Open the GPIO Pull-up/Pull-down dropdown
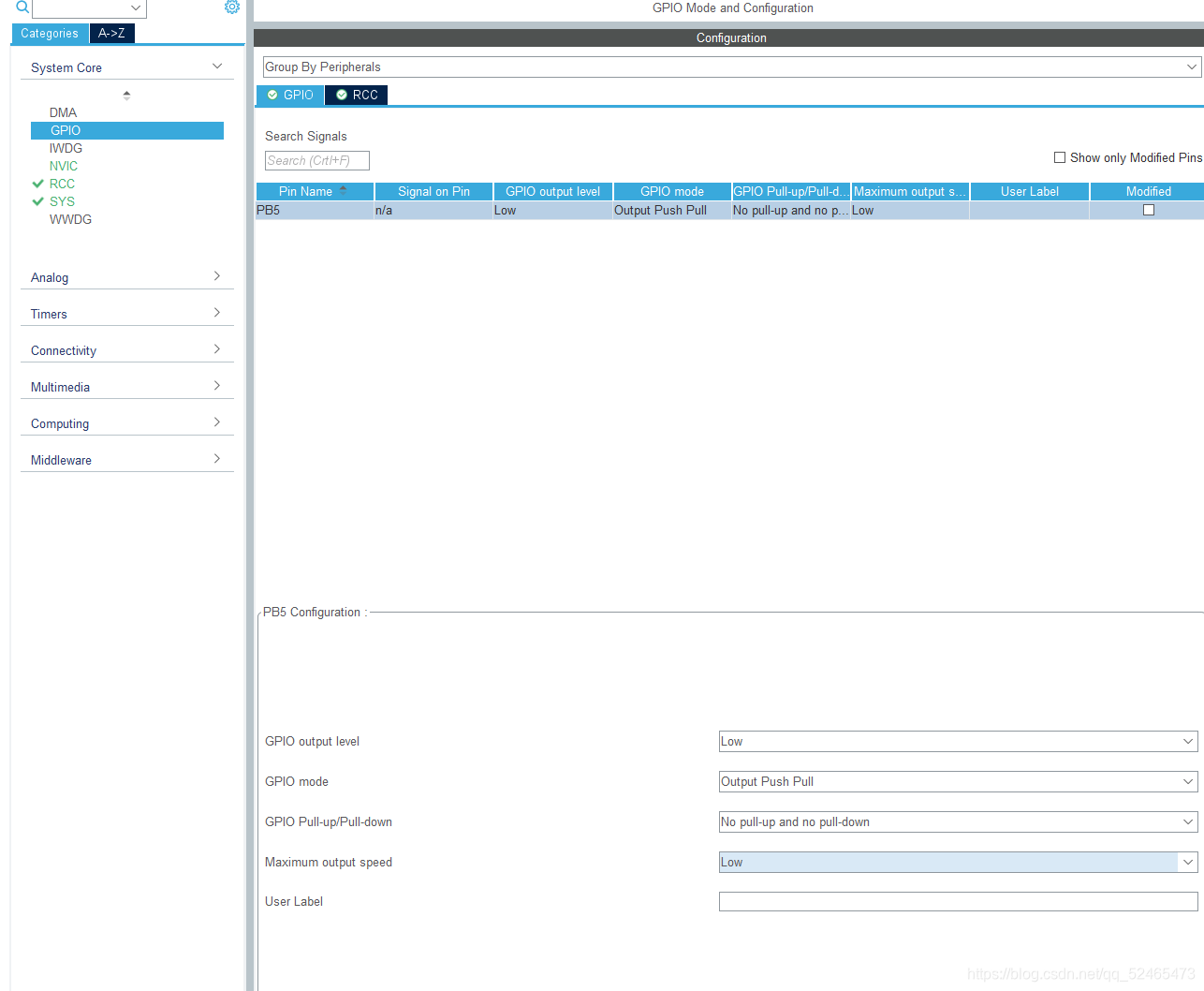The image size is (1204, 991). (x=958, y=821)
